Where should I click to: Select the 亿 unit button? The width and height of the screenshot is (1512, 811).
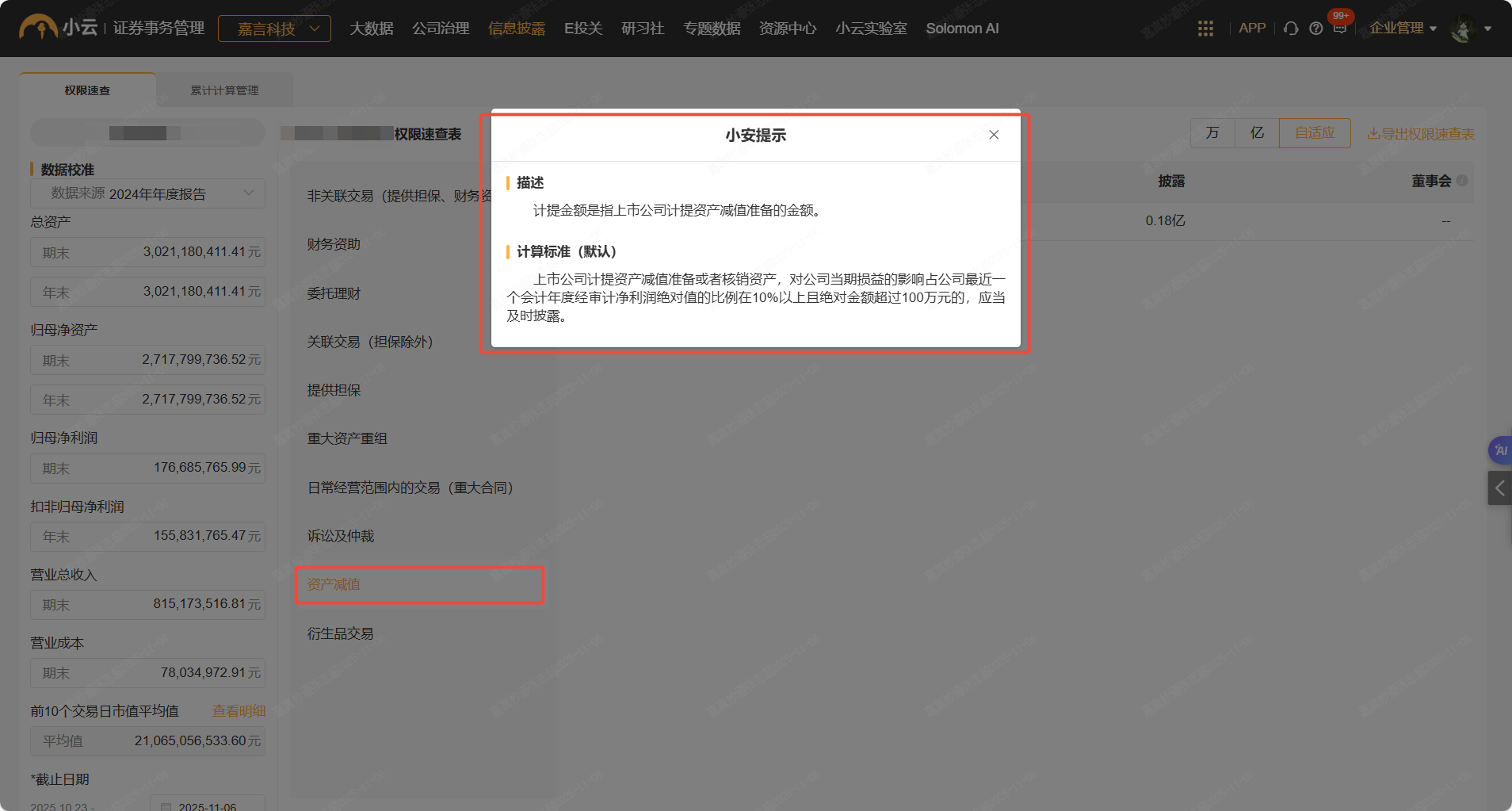(x=1257, y=132)
